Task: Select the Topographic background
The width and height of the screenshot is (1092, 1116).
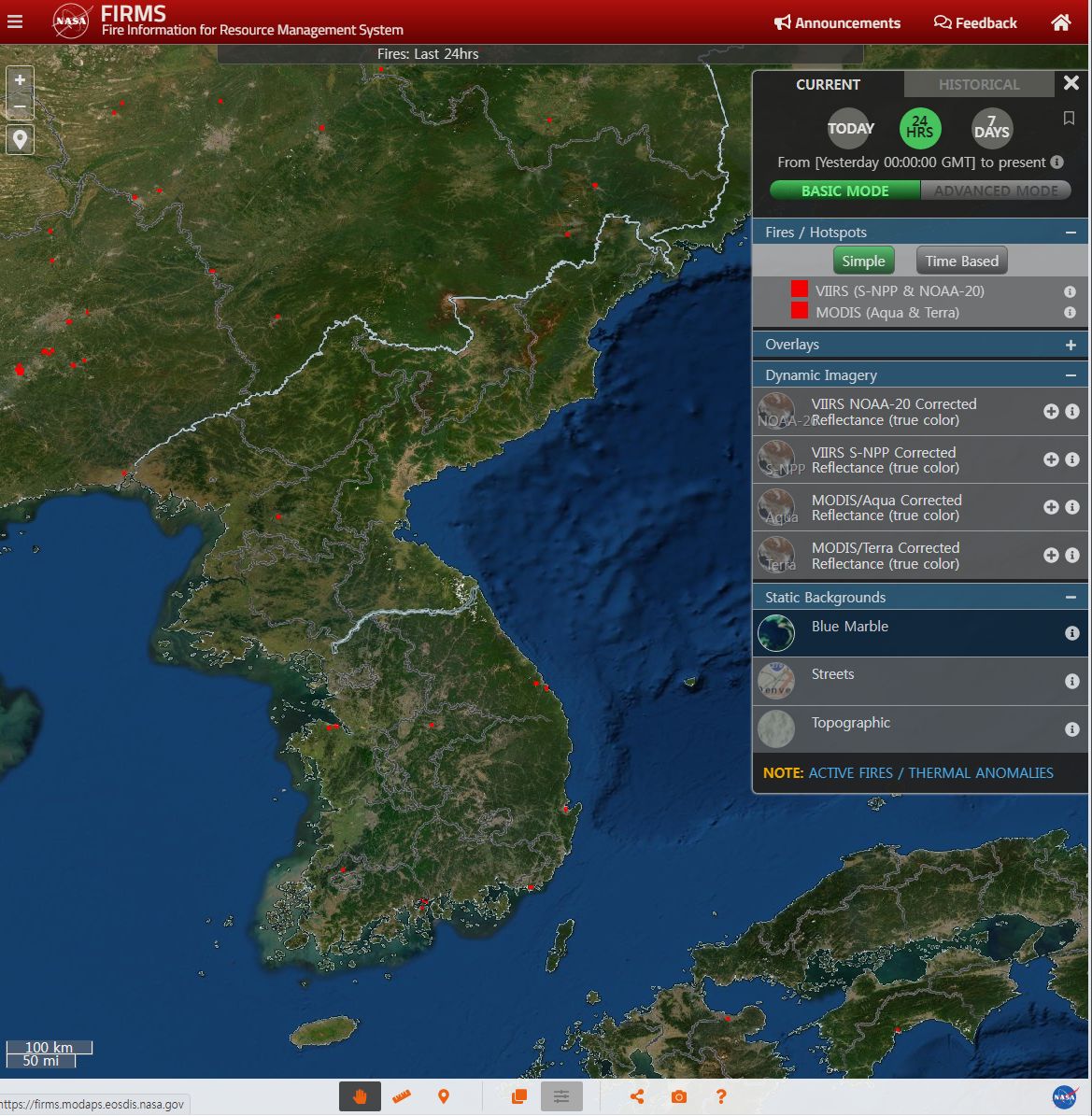Action: [x=920, y=728]
